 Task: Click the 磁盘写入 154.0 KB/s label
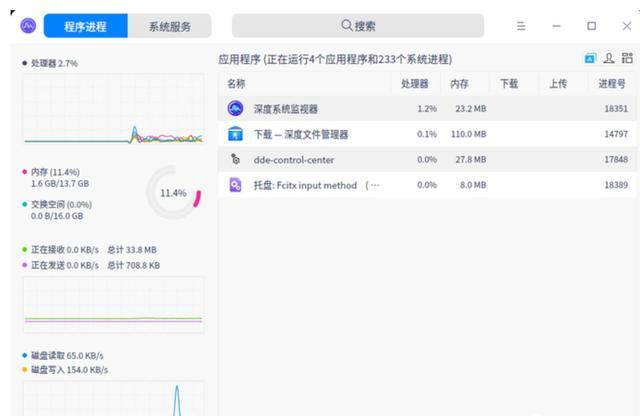click(69, 370)
